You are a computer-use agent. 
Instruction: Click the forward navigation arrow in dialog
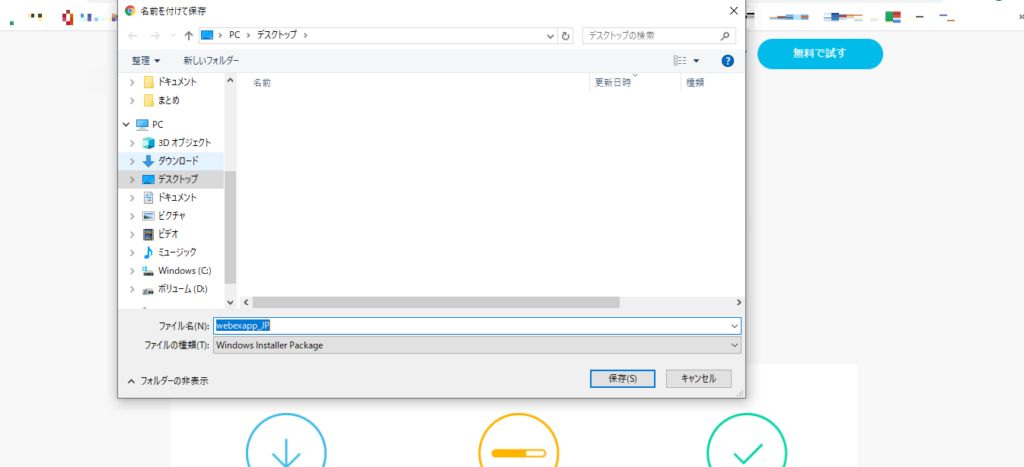tap(155, 35)
